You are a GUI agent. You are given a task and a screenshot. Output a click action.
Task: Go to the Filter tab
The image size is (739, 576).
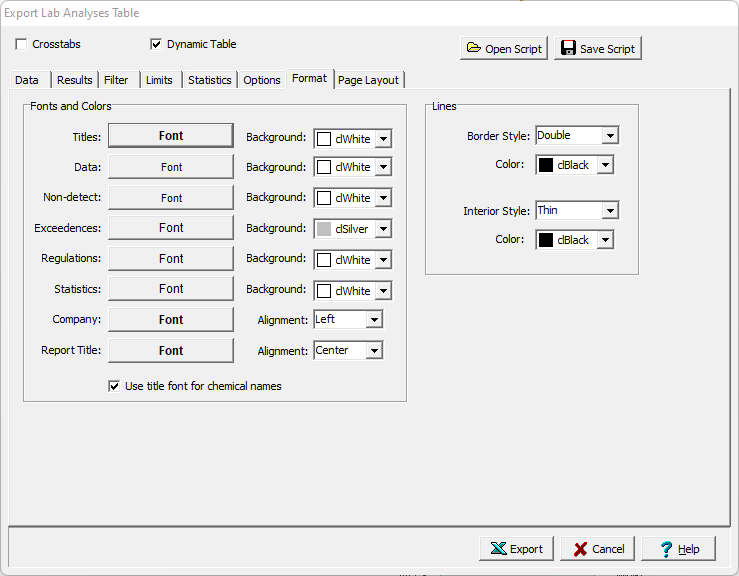[x=116, y=80]
